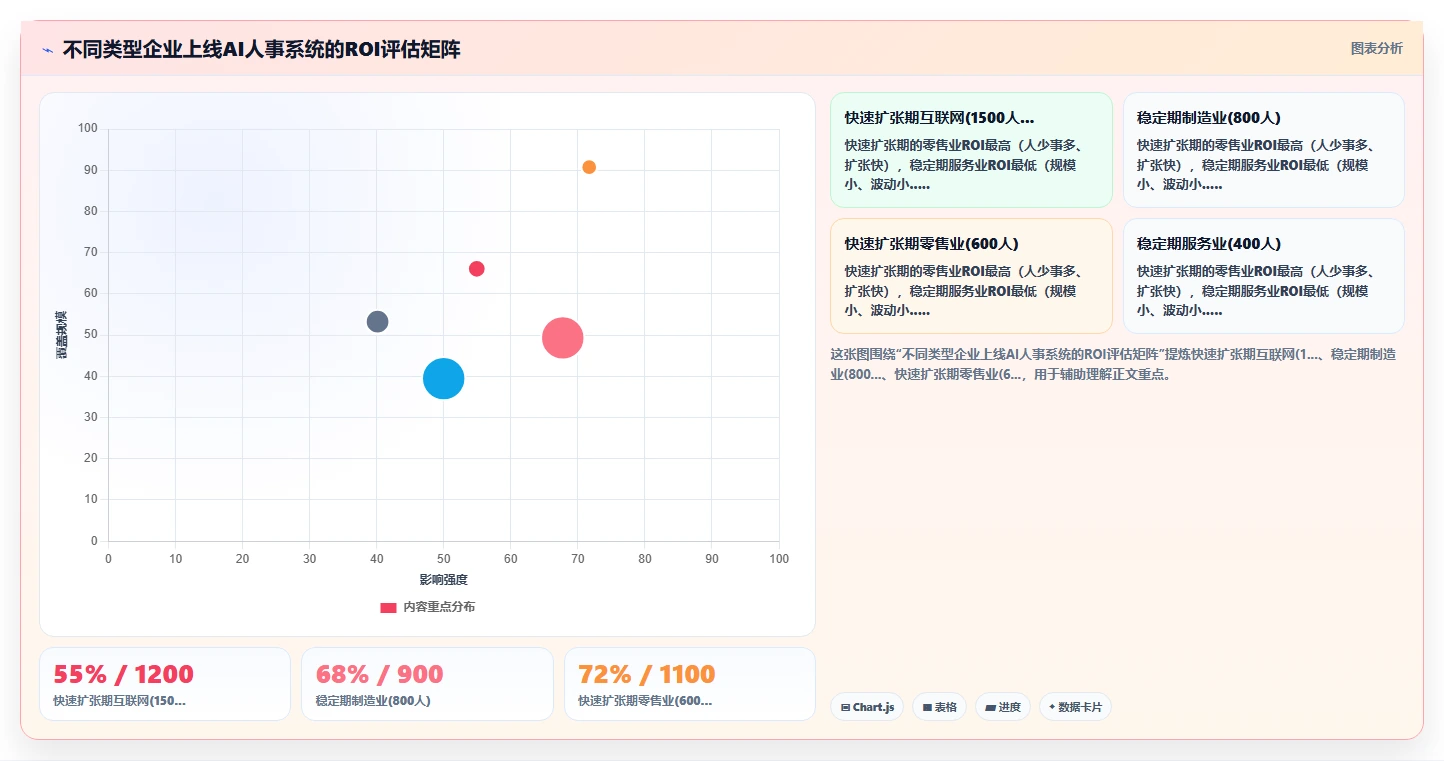The height and width of the screenshot is (761, 1444).
Task: Click the 进度 tag
Action: coord(1003,707)
